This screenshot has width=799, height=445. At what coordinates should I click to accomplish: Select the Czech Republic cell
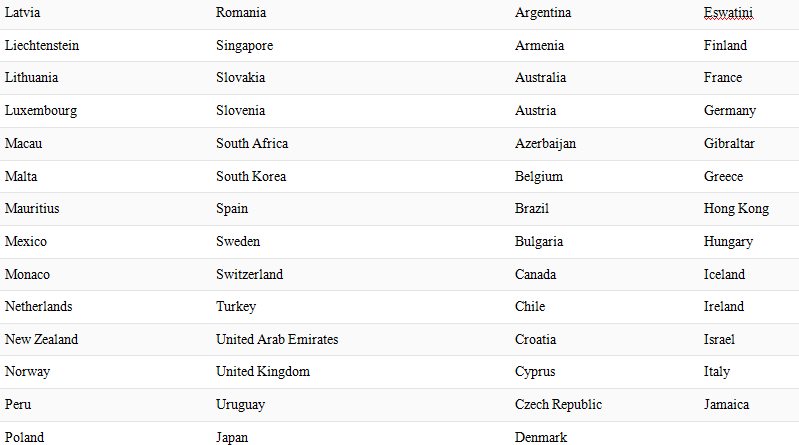pyautogui.click(x=558, y=404)
